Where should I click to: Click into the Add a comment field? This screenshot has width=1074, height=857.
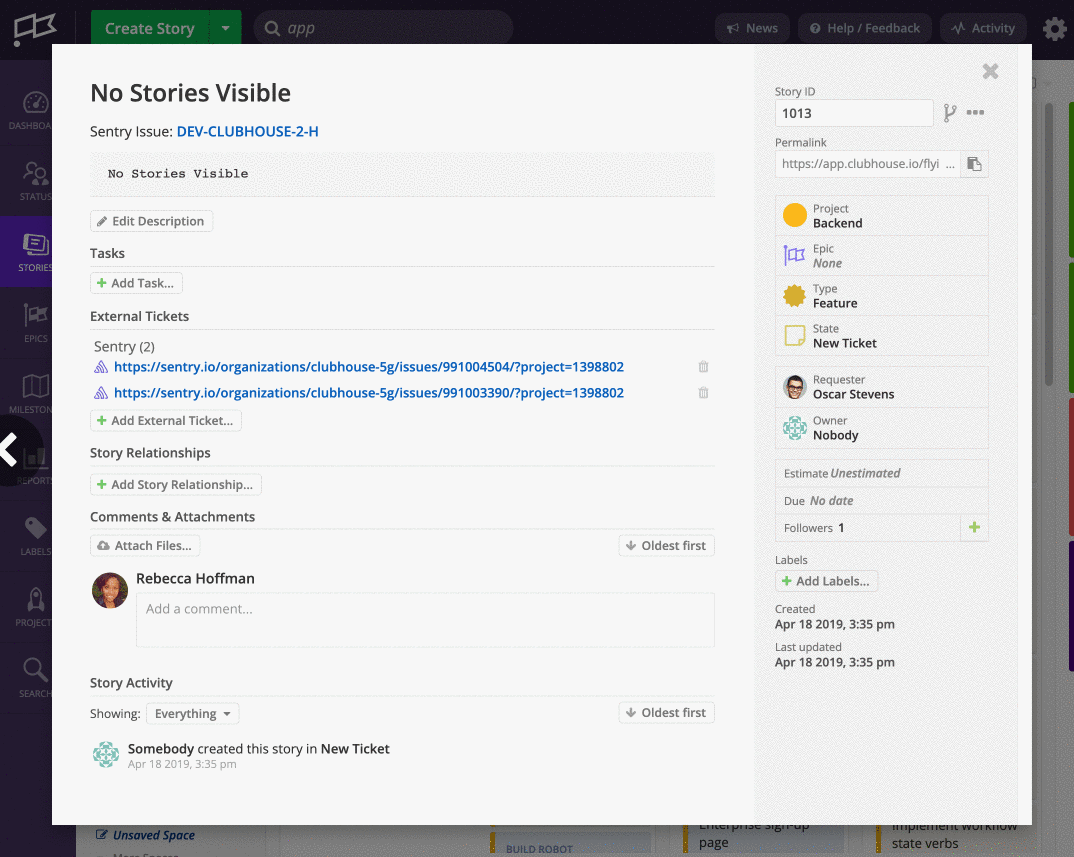click(425, 619)
